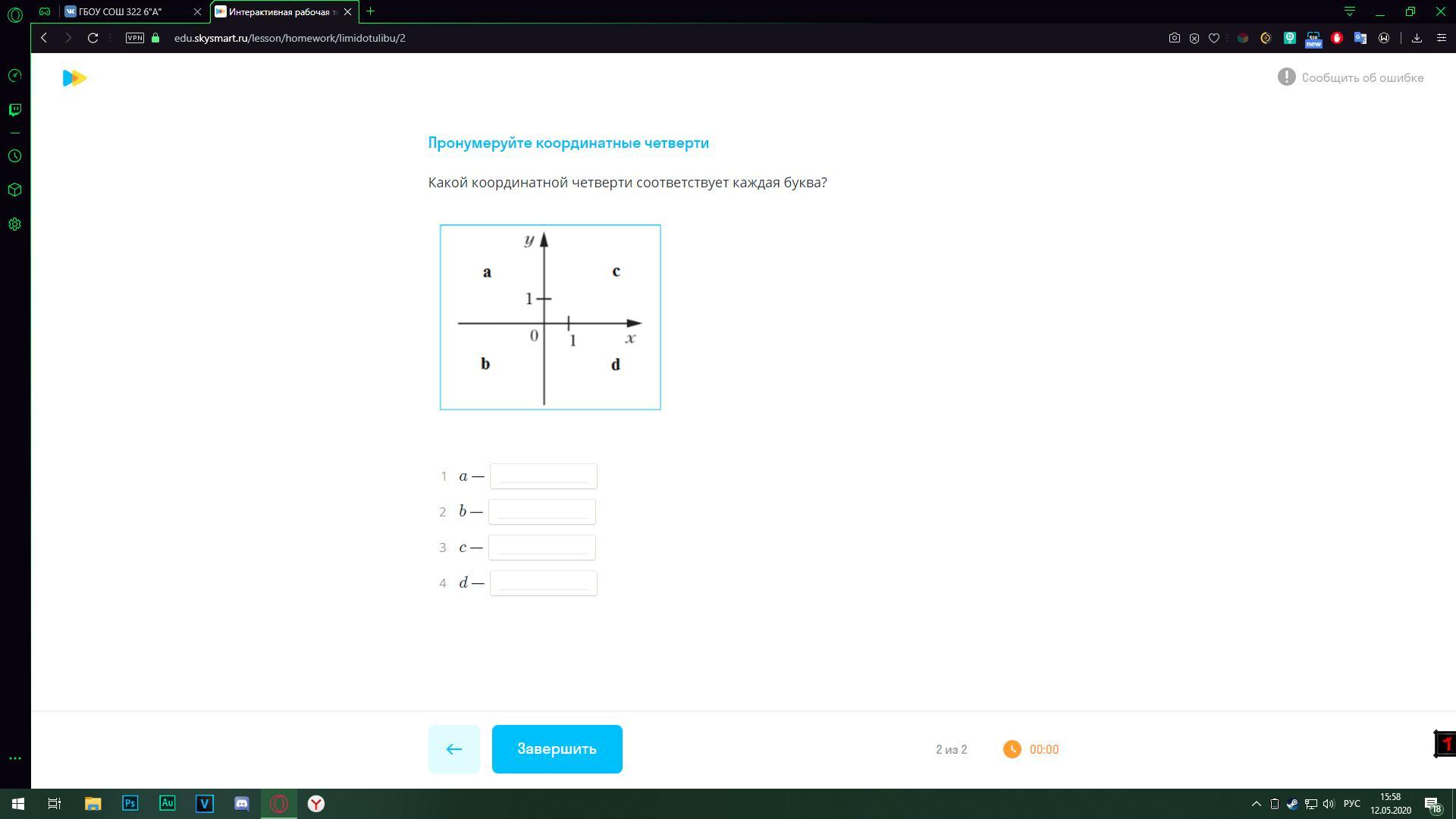This screenshot has height=819, width=1456.
Task: Open history clock icon in sidebar
Action: click(14, 156)
